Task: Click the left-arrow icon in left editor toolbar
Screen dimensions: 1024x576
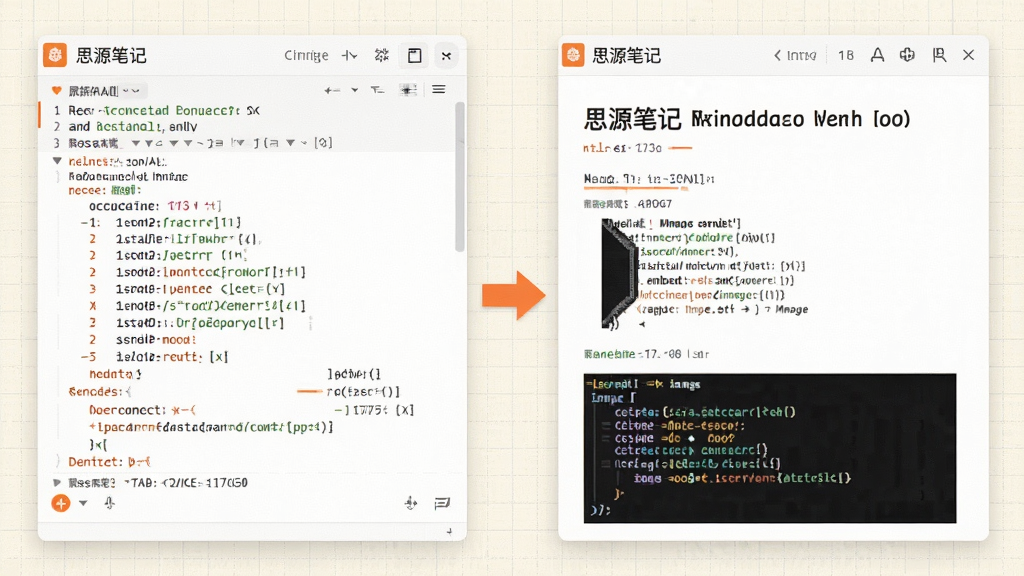Action: click(x=332, y=90)
